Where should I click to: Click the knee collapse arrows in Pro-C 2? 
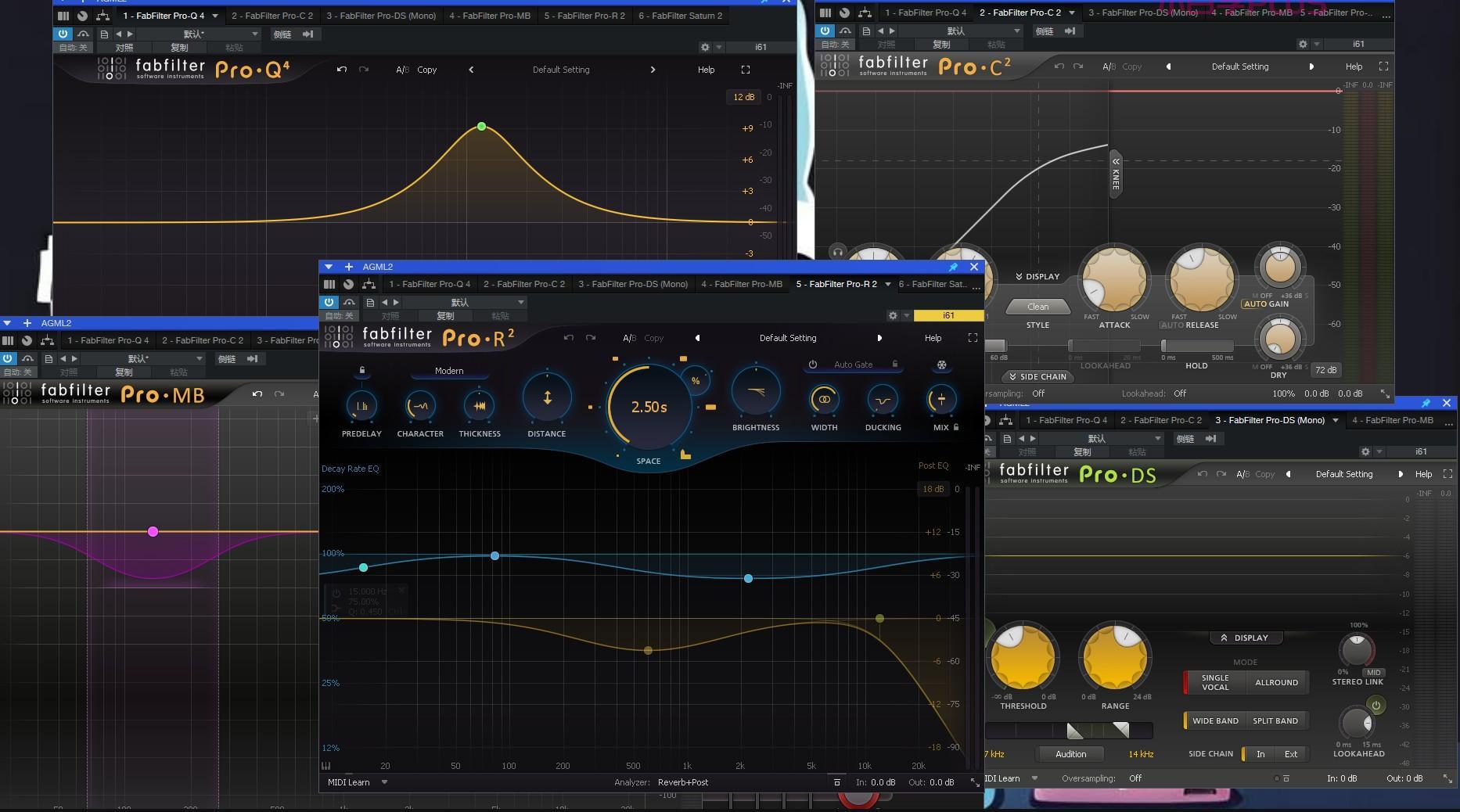coord(1116,160)
